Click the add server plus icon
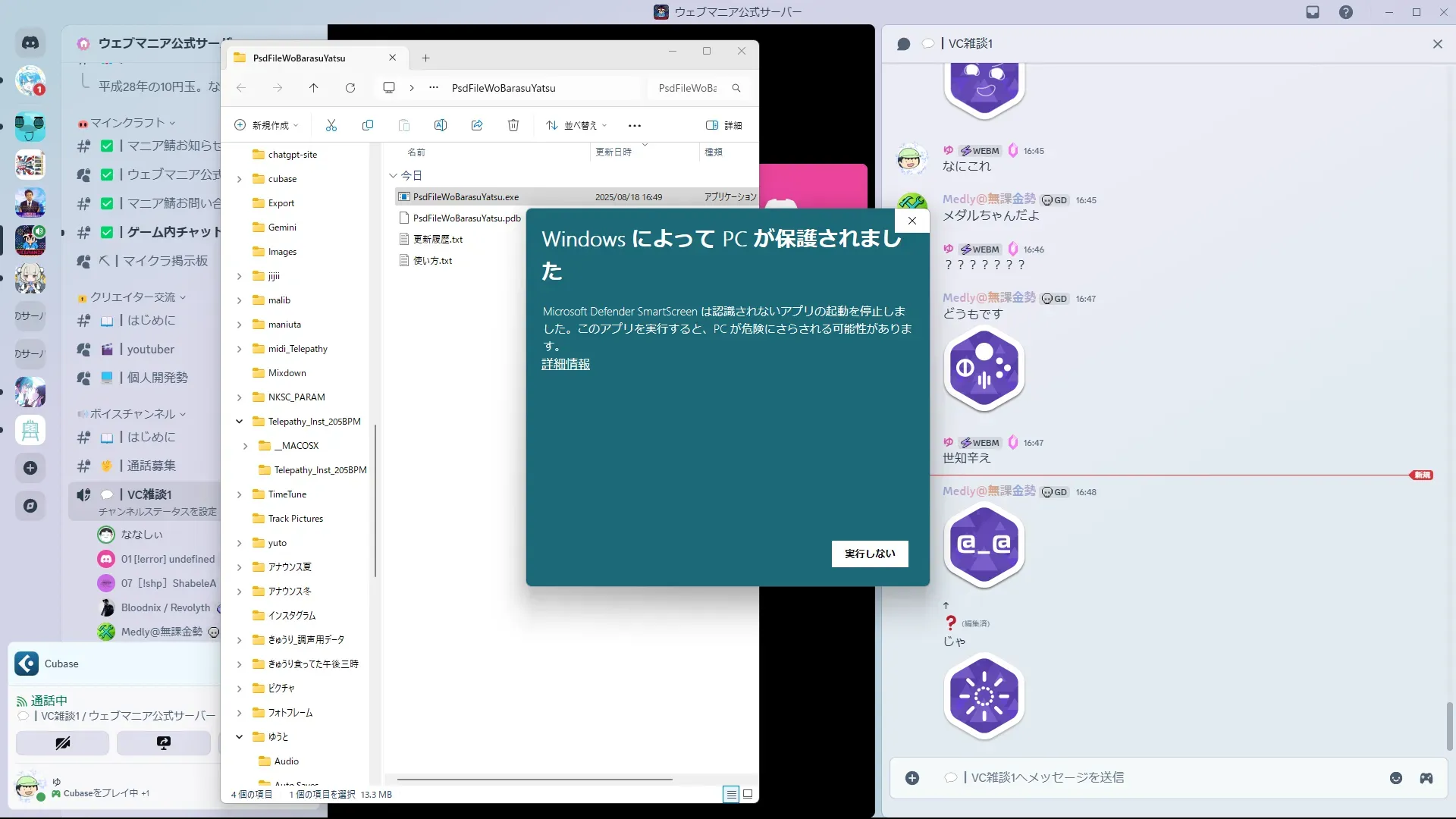 tap(30, 468)
